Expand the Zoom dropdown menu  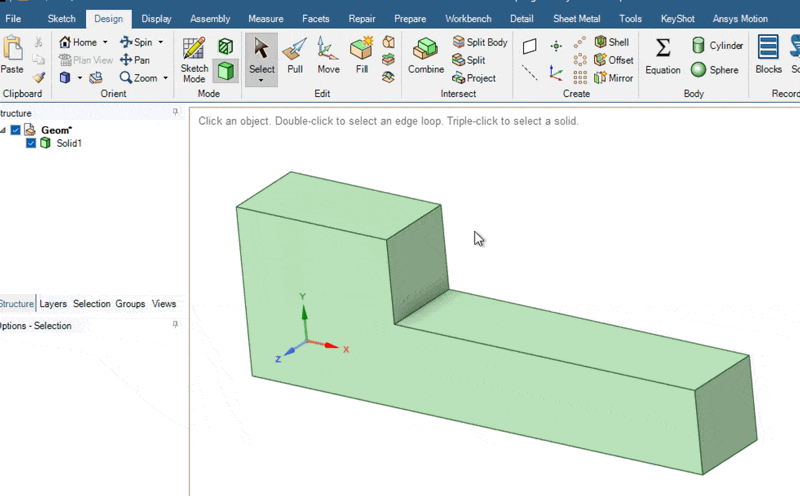coord(165,78)
